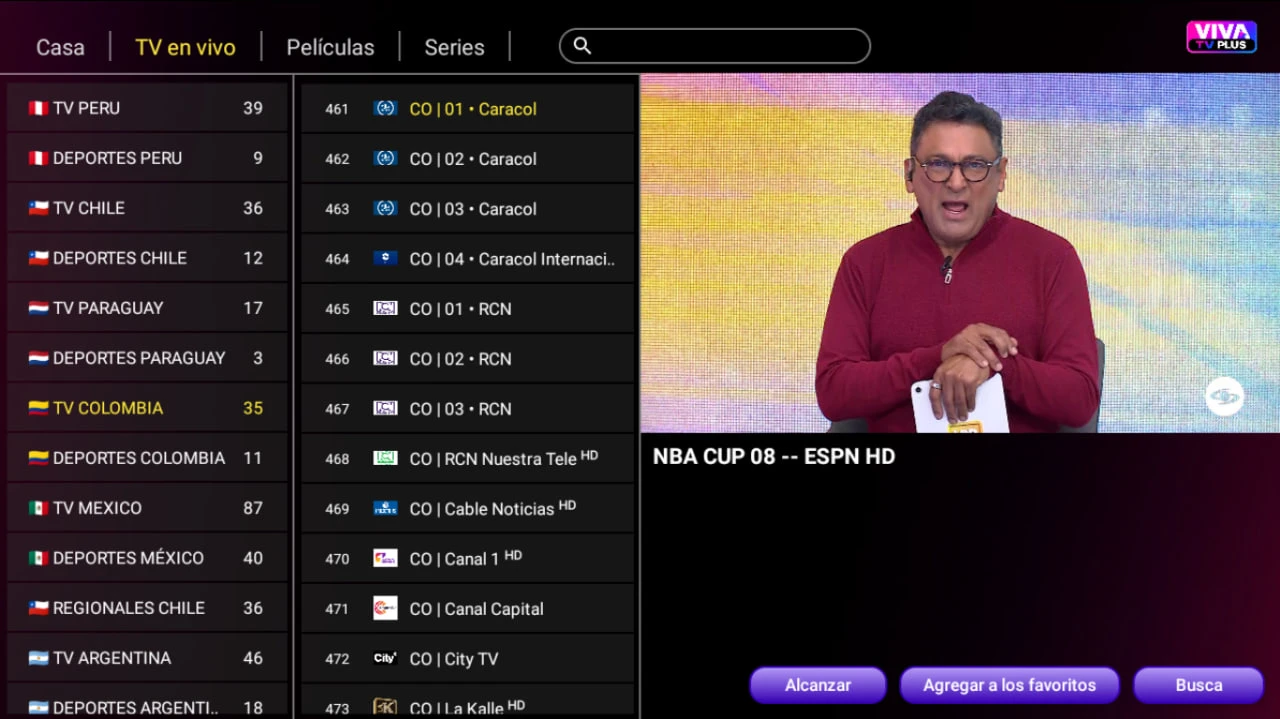This screenshot has height=719, width=1280.
Task: Click the Caracol logo on channel 463
Action: 385,208
